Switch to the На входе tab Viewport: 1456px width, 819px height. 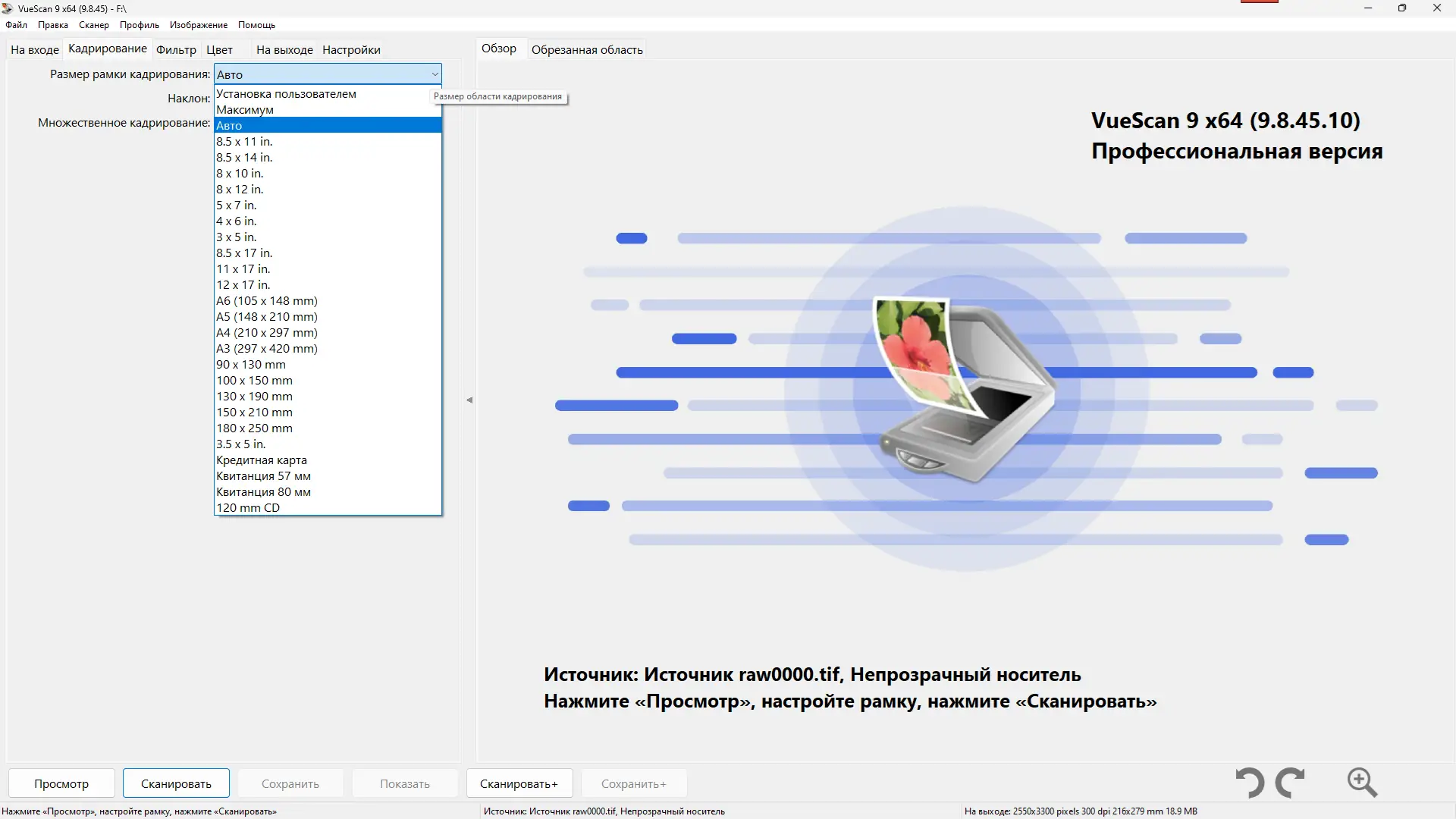(x=34, y=49)
